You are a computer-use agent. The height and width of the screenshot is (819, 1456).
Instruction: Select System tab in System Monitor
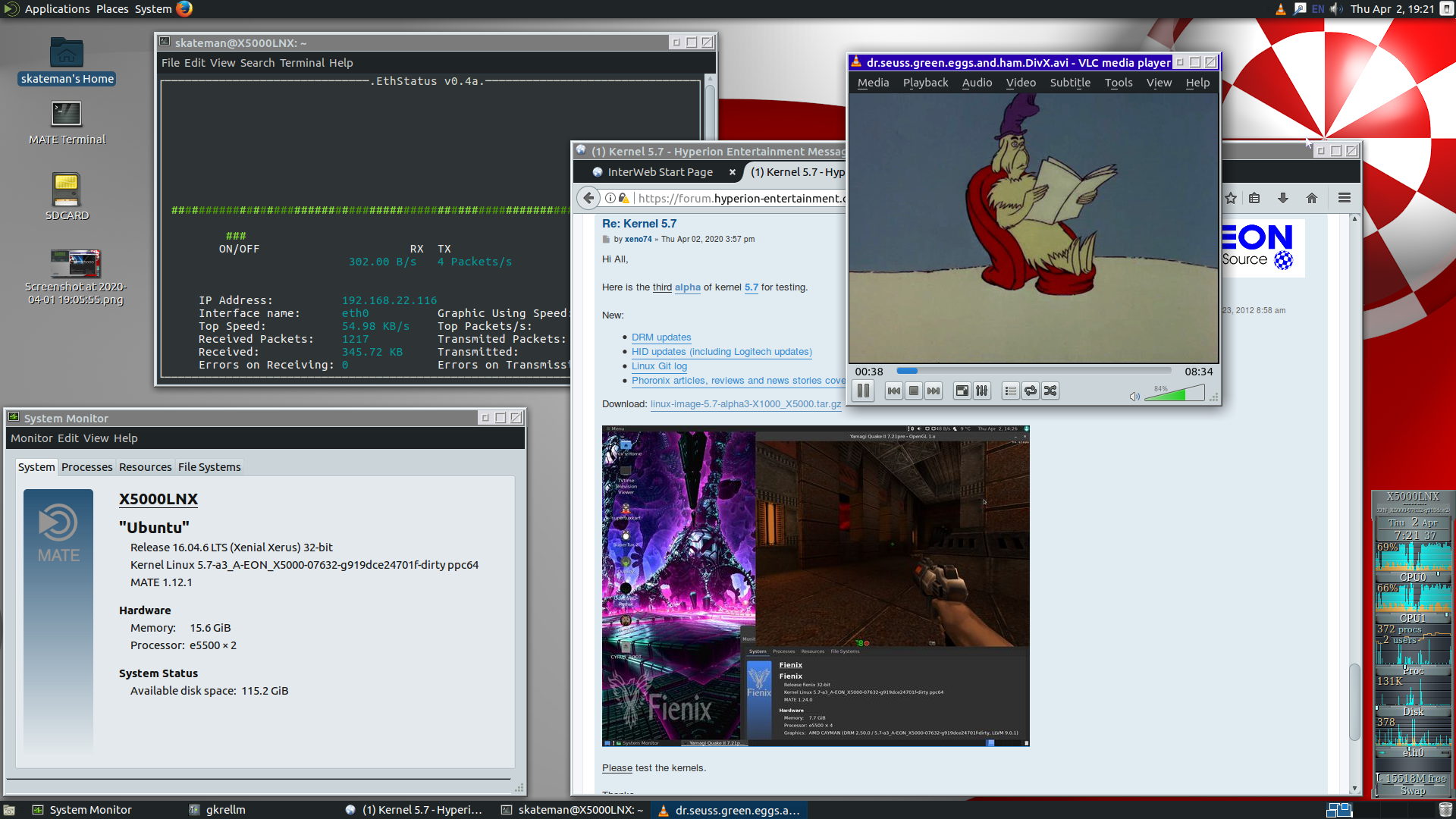pyautogui.click(x=36, y=467)
